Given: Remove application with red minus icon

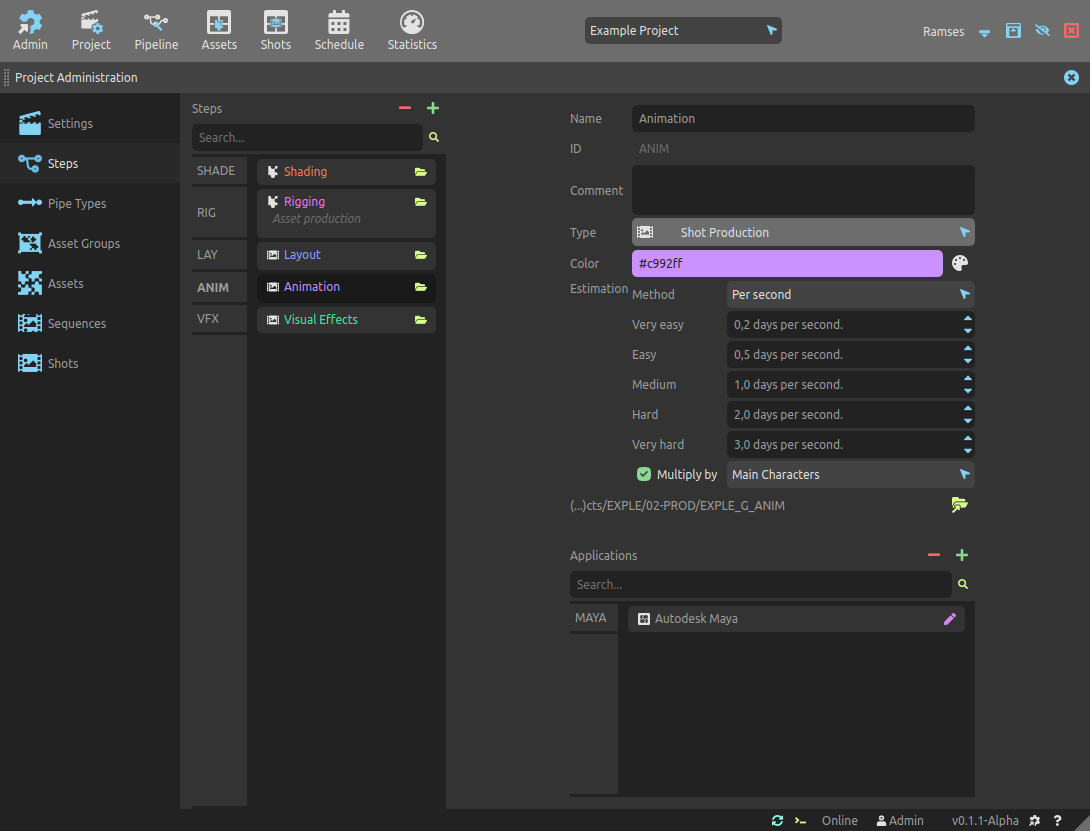Looking at the screenshot, I should point(934,555).
